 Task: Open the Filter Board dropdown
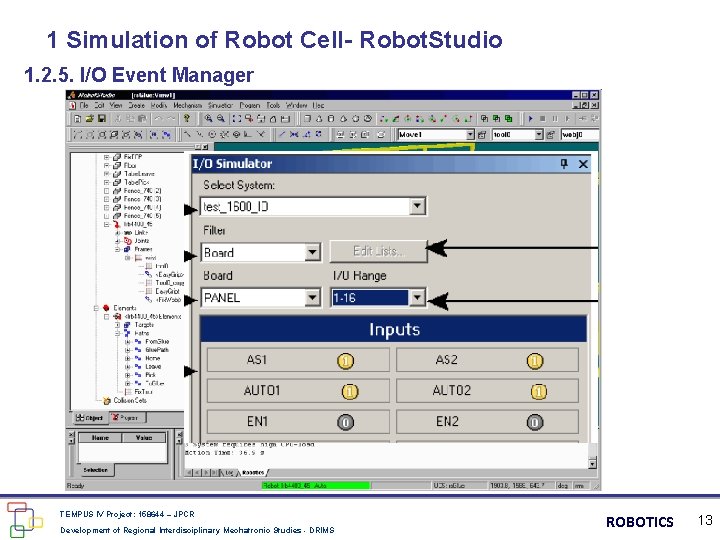click(x=312, y=252)
